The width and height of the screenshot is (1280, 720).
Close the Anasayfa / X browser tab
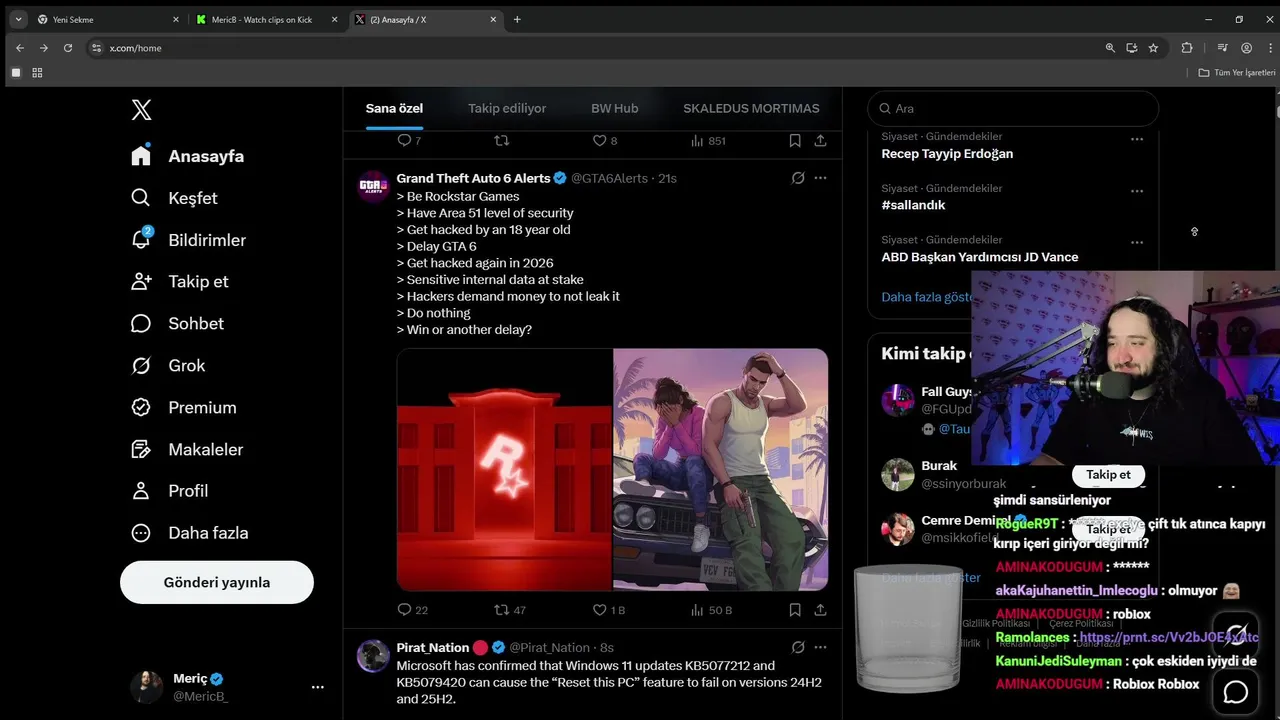(493, 19)
